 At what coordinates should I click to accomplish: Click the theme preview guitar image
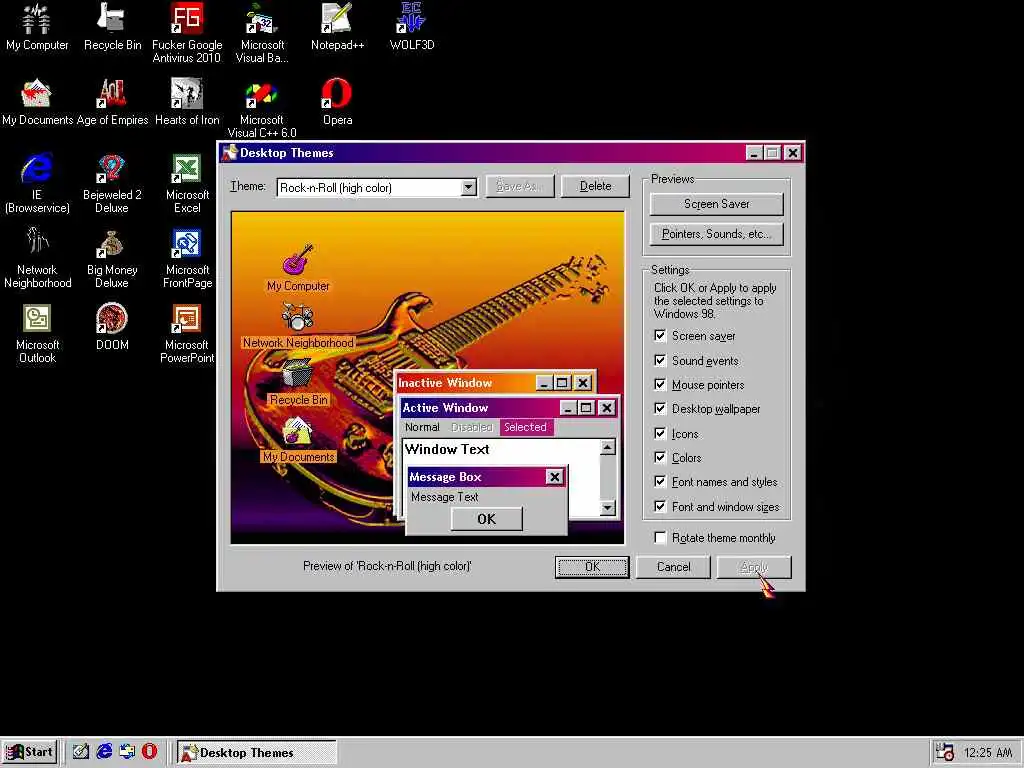tap(428, 377)
